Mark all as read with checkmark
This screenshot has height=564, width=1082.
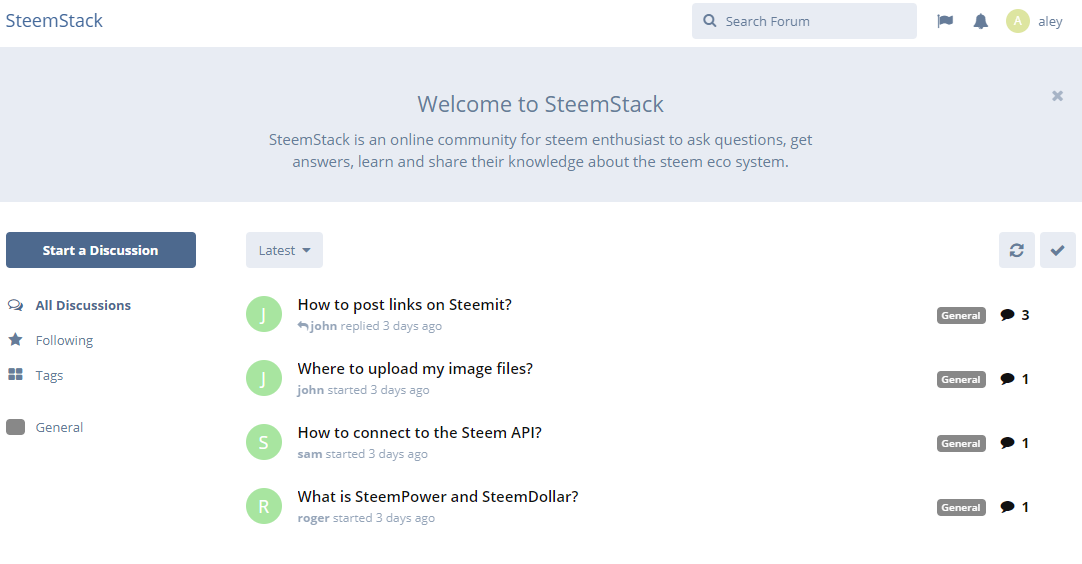click(1057, 250)
